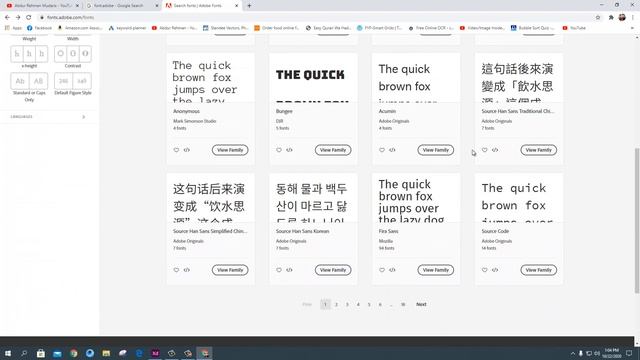Toggle the lining default figure style filter
The height and width of the screenshot is (360, 640).
tap(63, 81)
